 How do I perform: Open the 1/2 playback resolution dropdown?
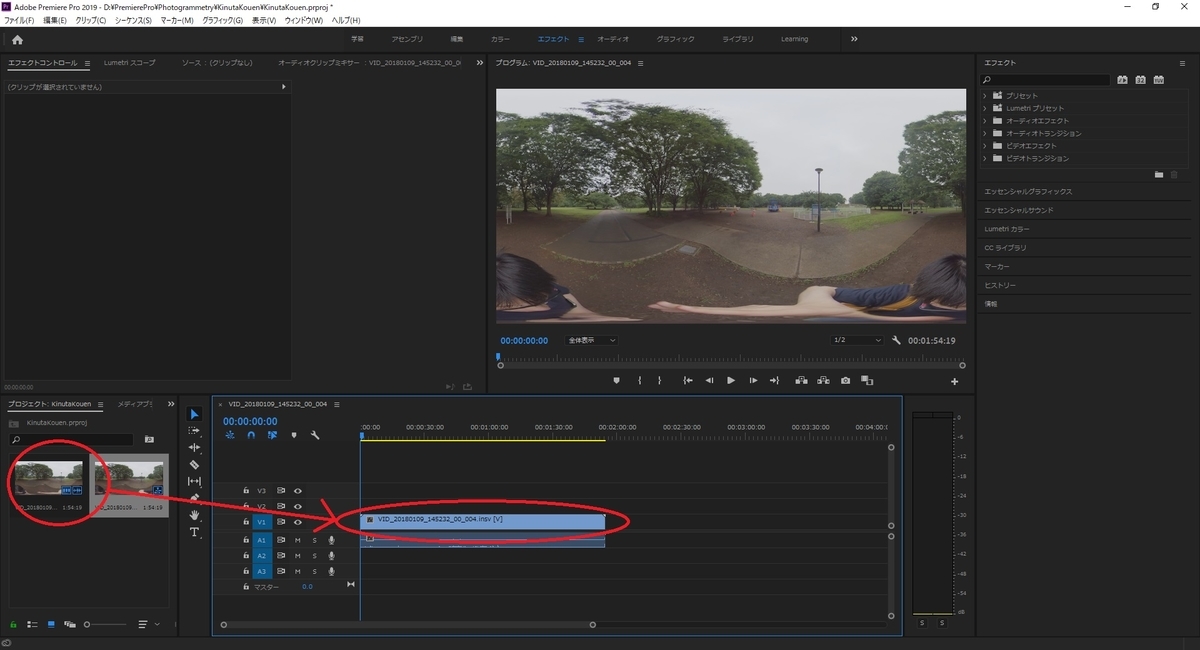[x=857, y=340]
